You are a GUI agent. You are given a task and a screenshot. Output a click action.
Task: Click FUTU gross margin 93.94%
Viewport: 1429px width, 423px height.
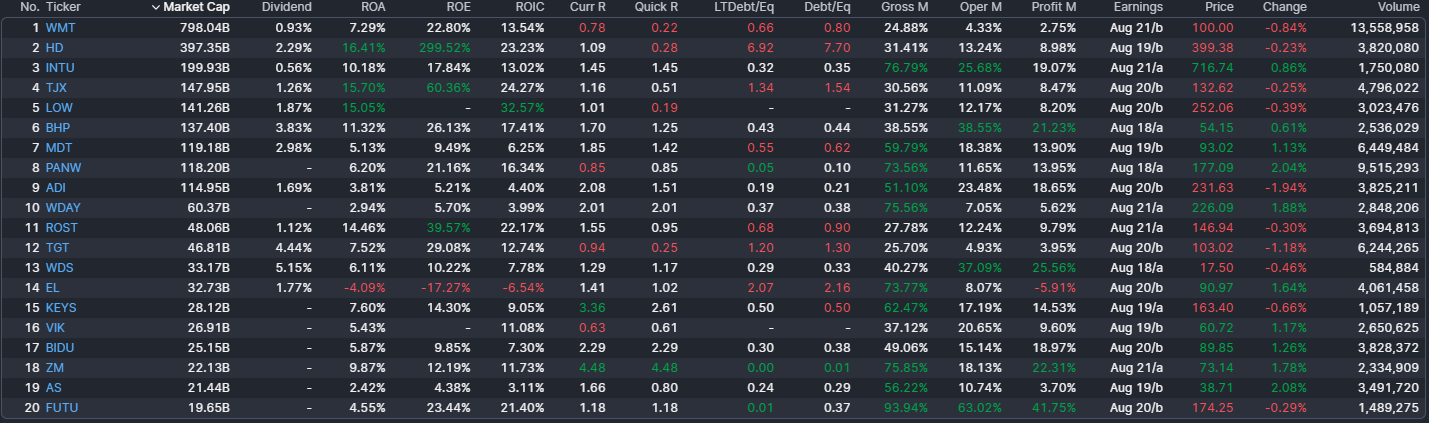pos(907,407)
